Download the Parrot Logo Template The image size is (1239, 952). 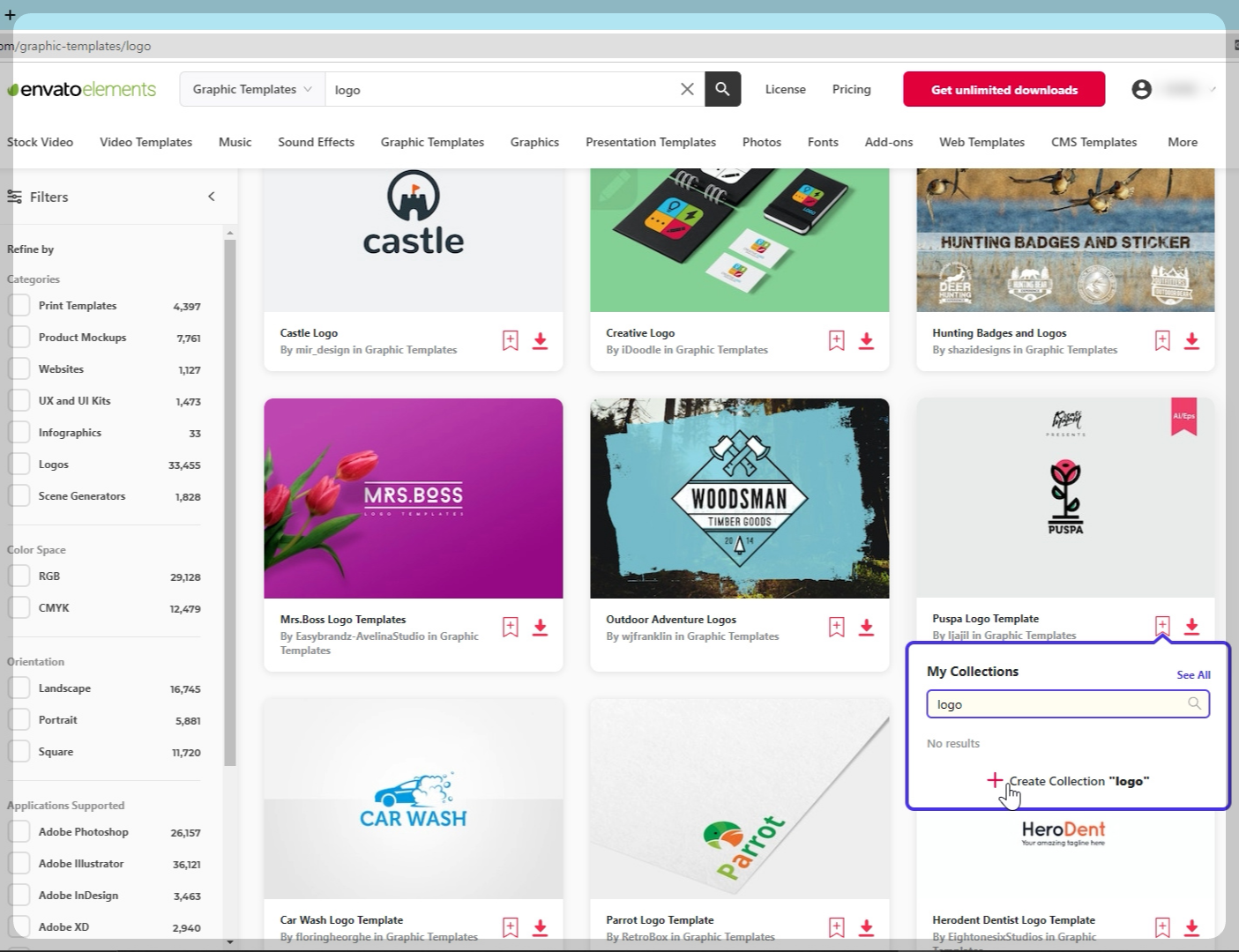[x=867, y=928]
